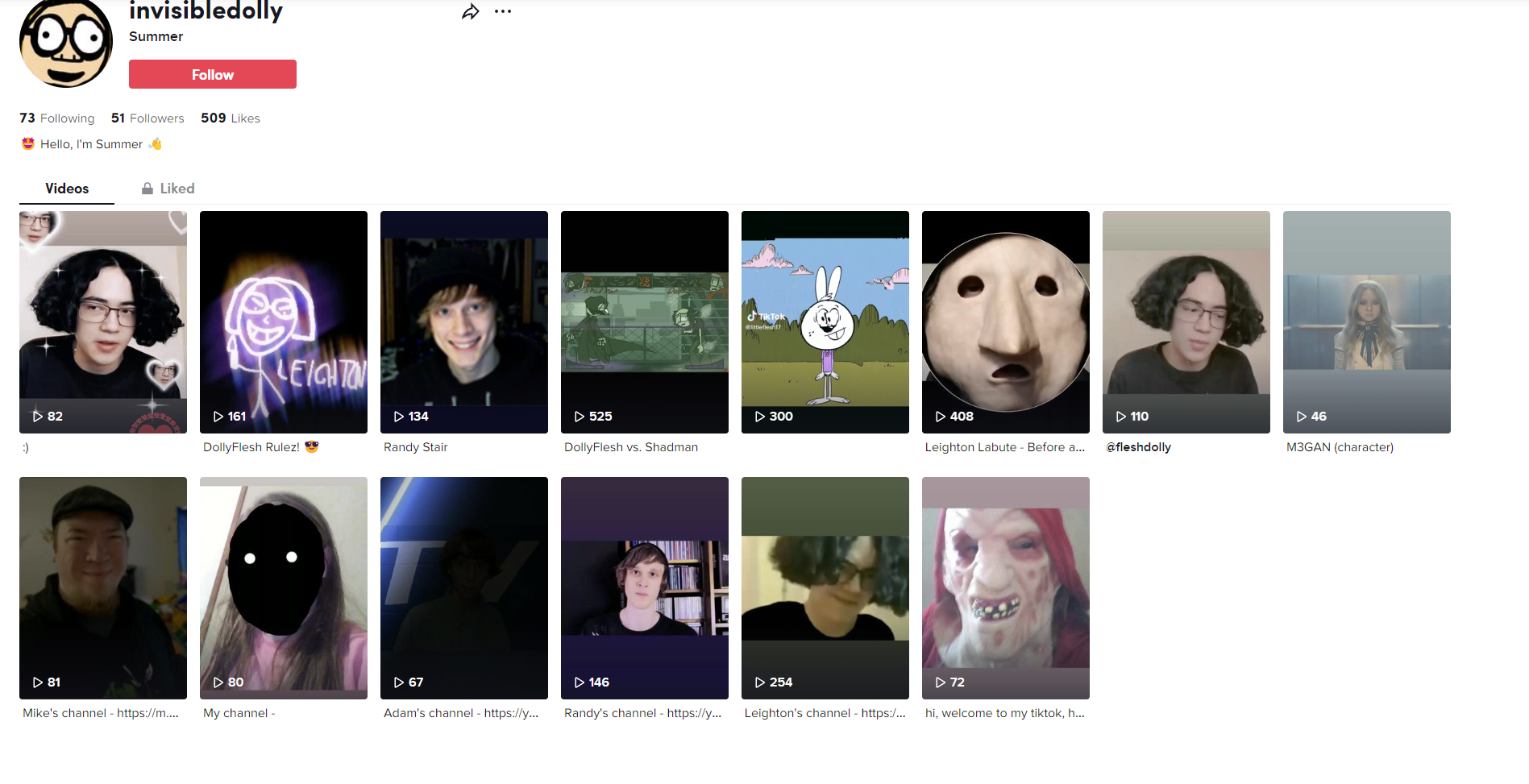This screenshot has height=784, width=1529.
Task: Click the DollyFlesh vs. Shadman caption
Action: [x=631, y=447]
